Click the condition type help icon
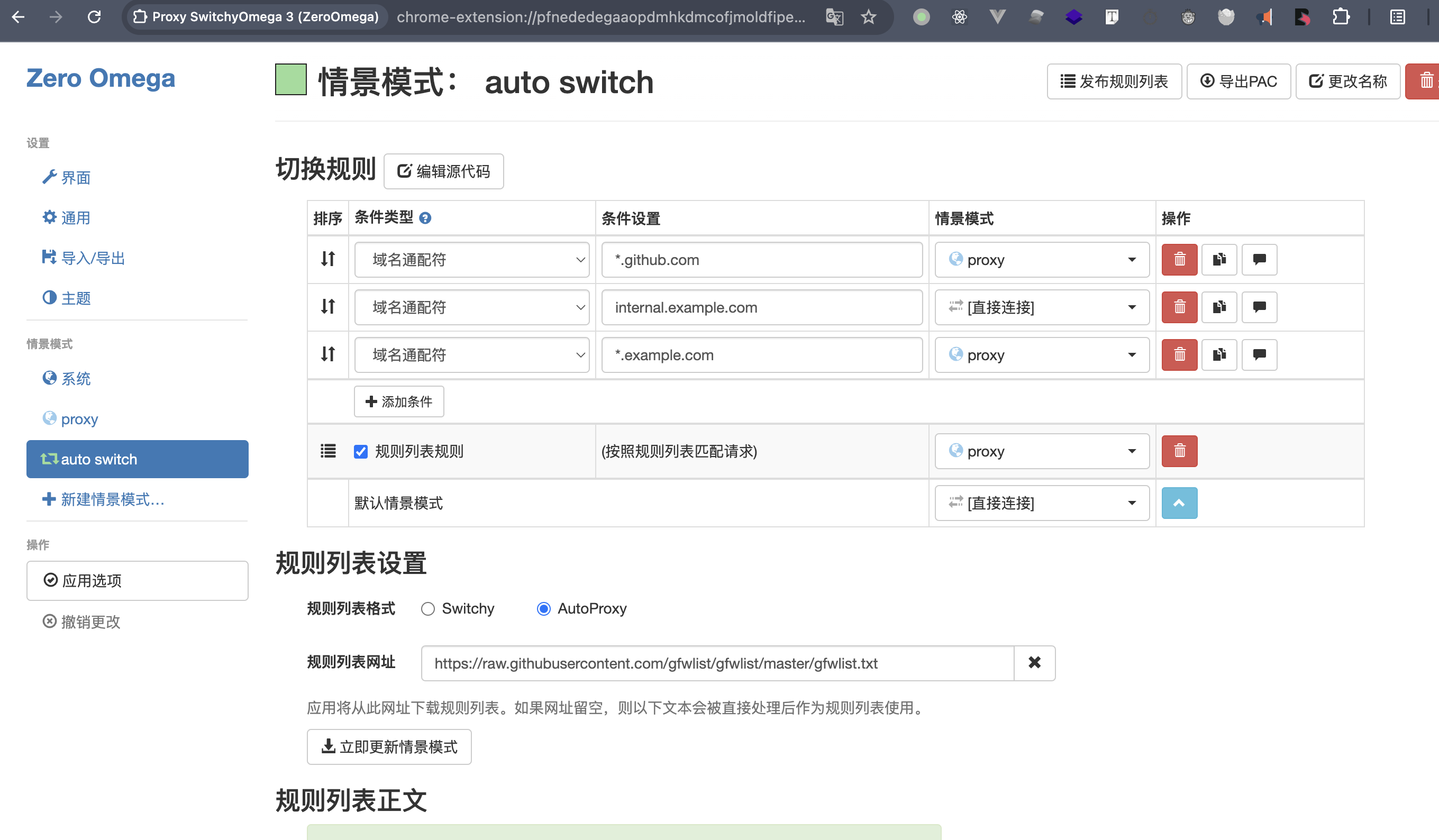1439x840 pixels. [x=425, y=217]
